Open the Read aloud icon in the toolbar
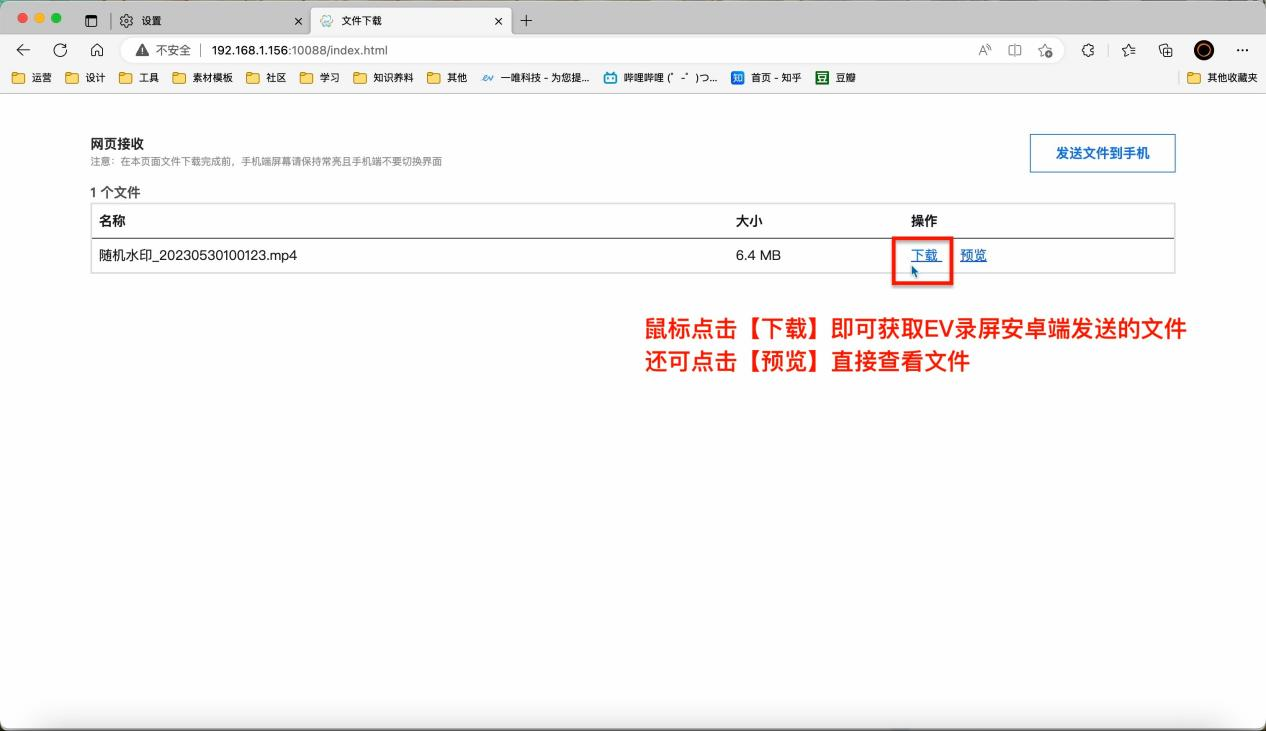 click(x=985, y=50)
